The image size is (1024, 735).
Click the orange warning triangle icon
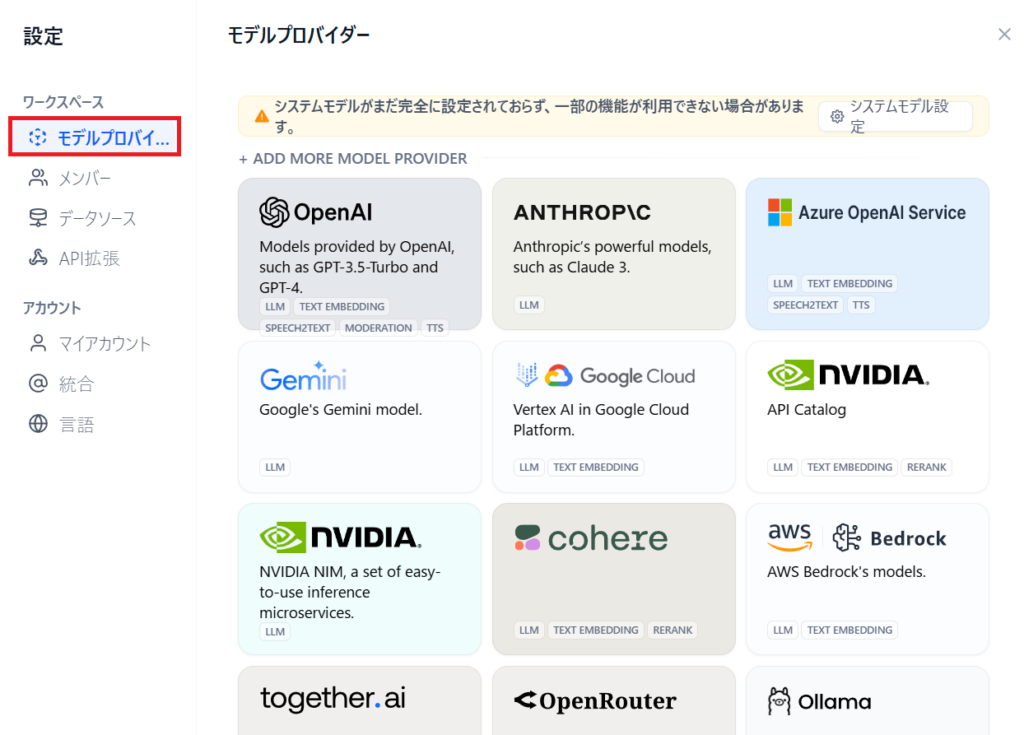pyautogui.click(x=261, y=116)
